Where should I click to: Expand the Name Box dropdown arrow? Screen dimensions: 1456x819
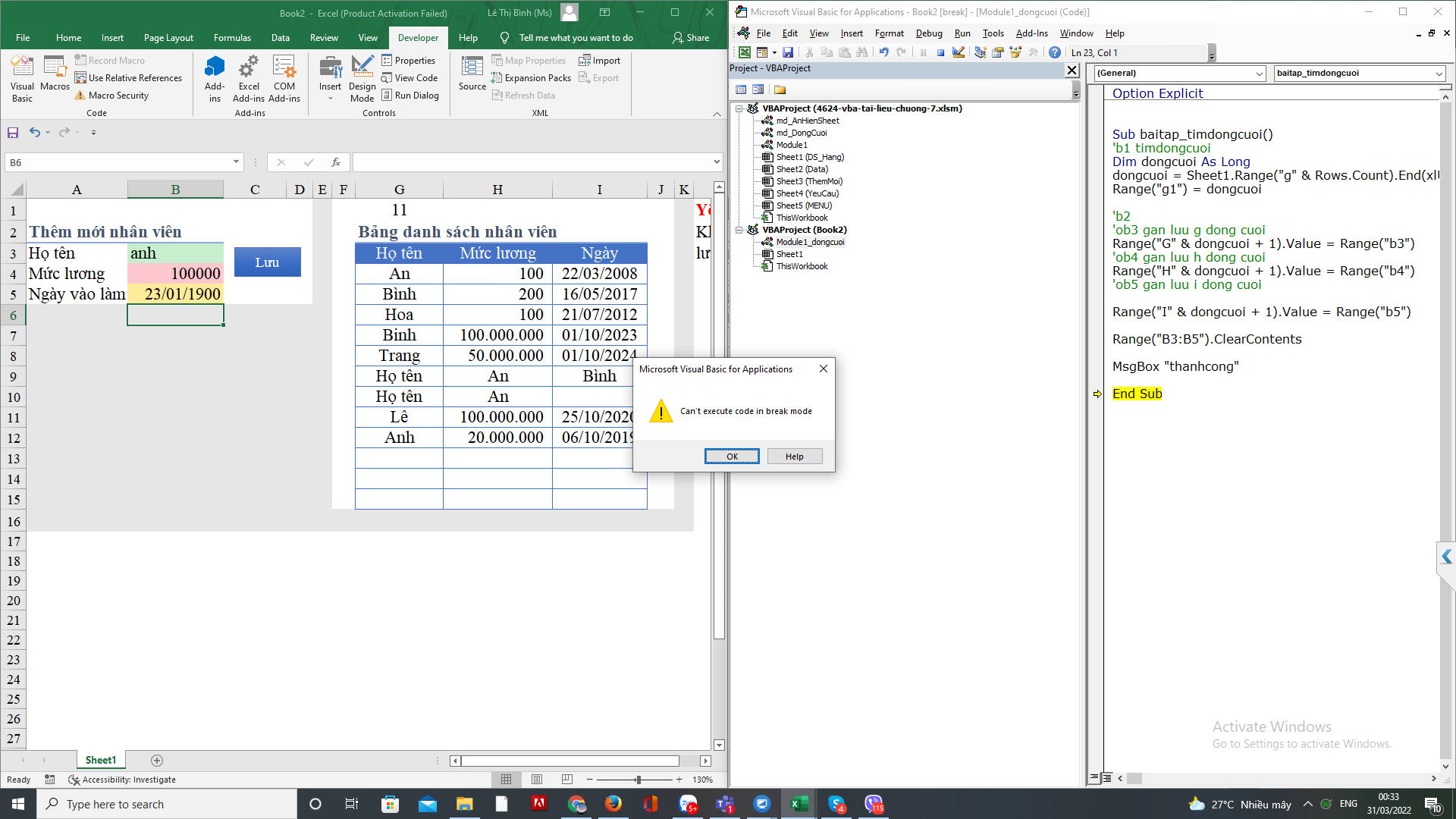pos(236,162)
